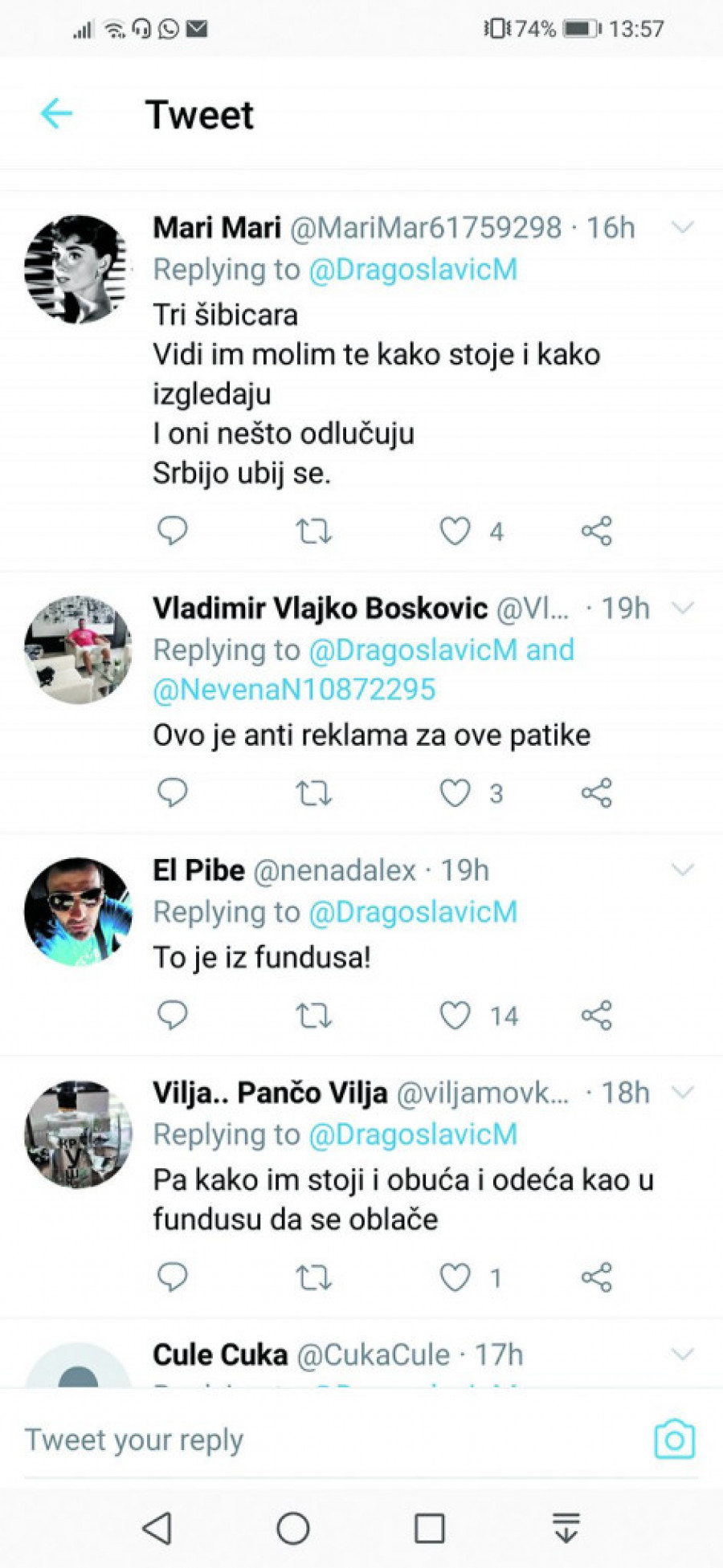
Task: Open the chevron menu on El Pibe's tweet
Action: point(682,870)
